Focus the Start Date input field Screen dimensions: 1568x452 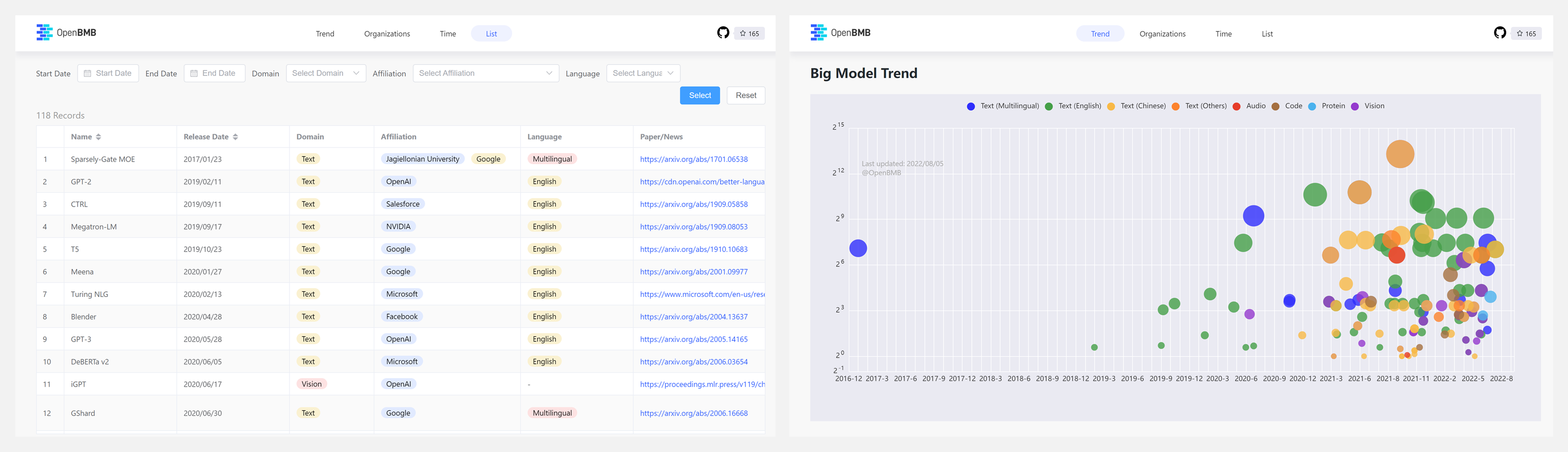tap(108, 73)
